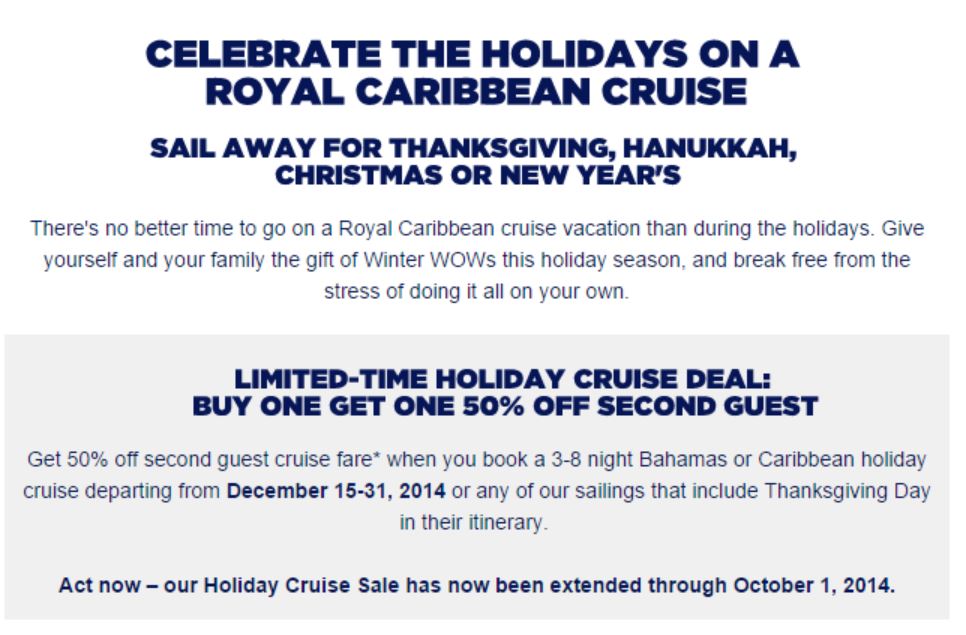Click the "Thanksgiving Day" phrase in deal text
The width and height of the screenshot is (966, 635).
point(847,491)
